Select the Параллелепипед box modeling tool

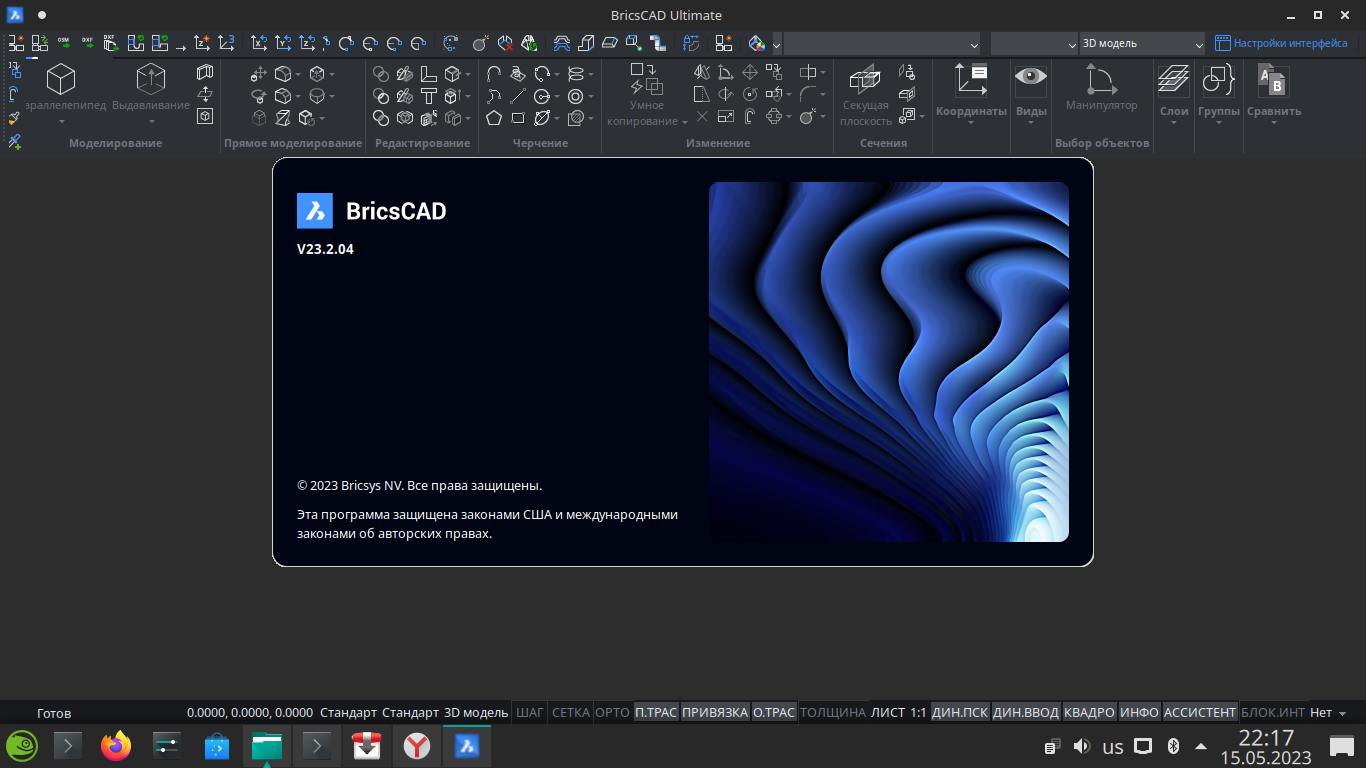(61, 80)
